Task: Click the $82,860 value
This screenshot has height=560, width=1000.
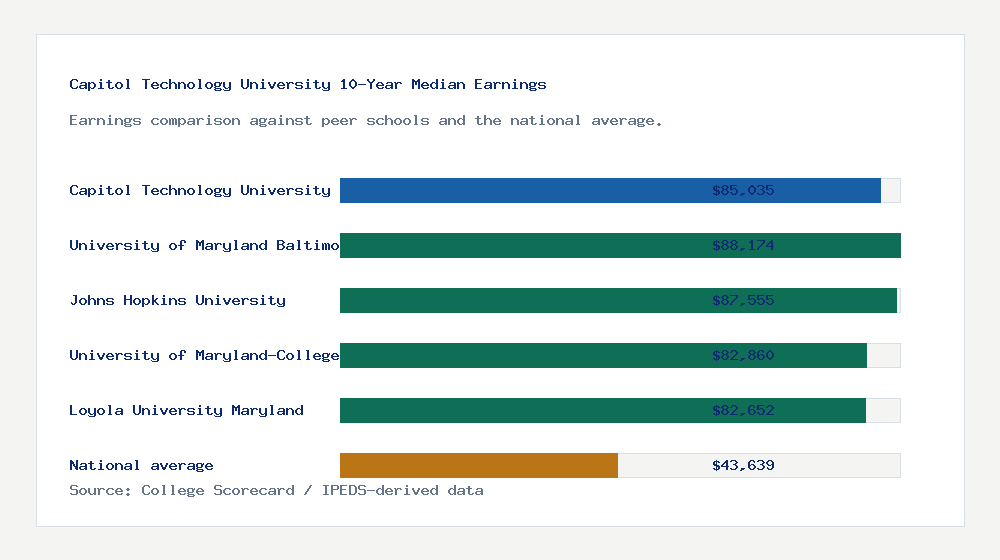Action: (743, 355)
